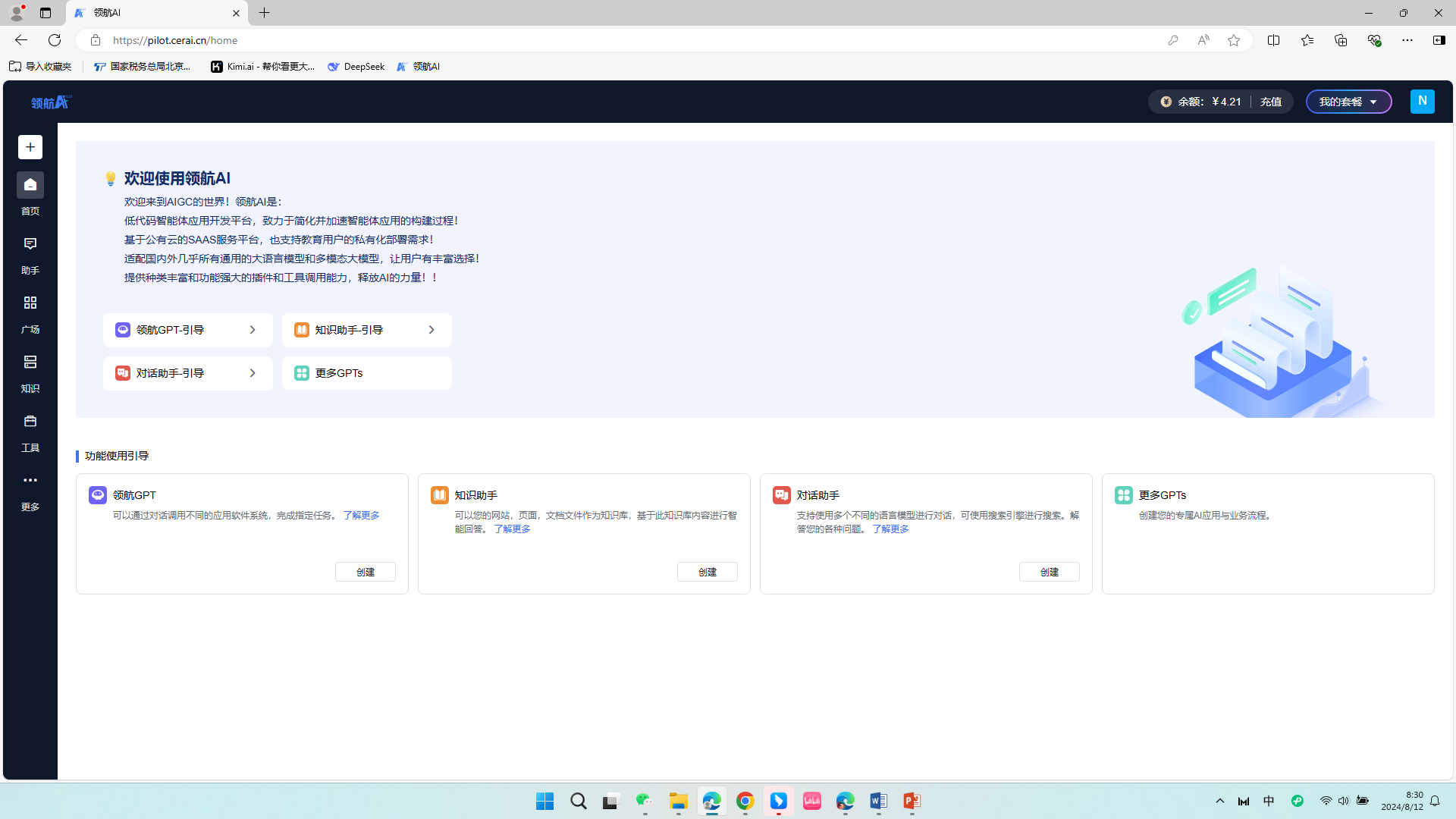Click chevron on 领航GPT-引导 button
The height and width of the screenshot is (819, 1456).
(253, 330)
